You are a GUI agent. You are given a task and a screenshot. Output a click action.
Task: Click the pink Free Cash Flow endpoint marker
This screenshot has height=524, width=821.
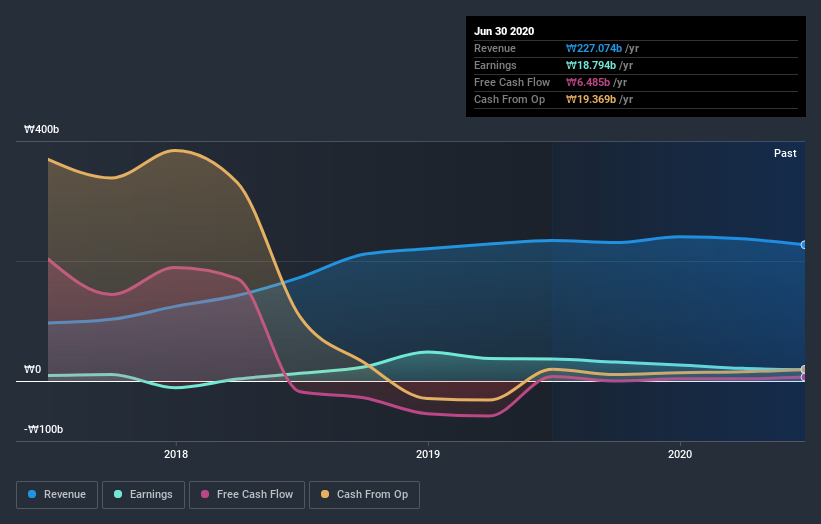click(804, 377)
